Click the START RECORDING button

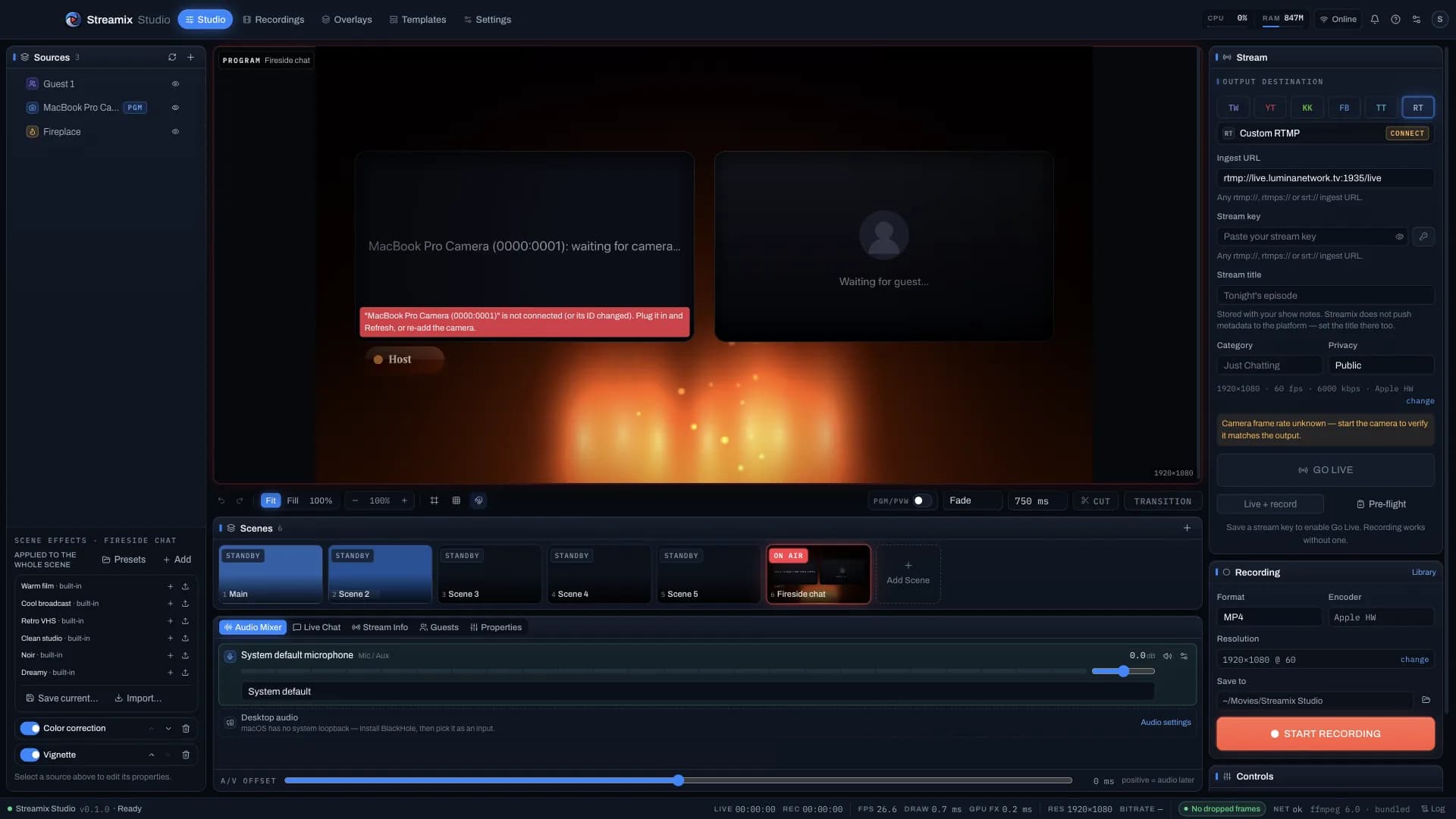[1326, 734]
